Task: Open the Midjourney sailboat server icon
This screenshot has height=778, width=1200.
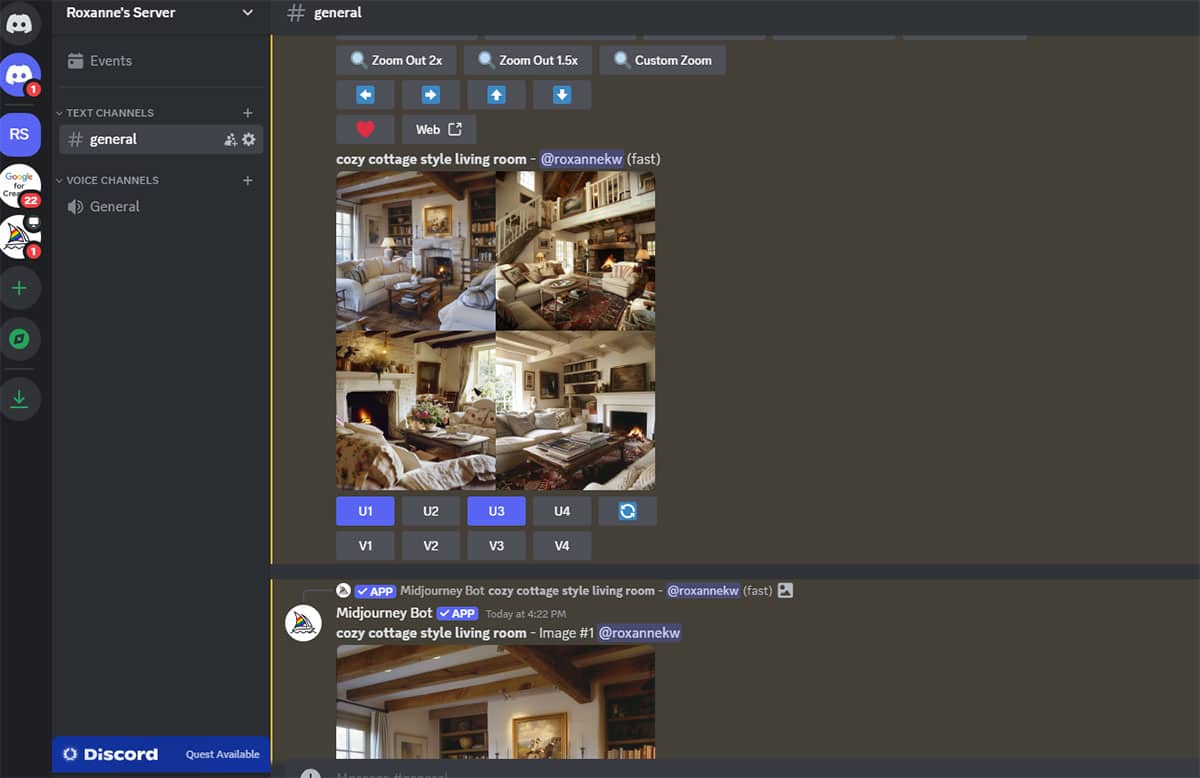Action: point(19,237)
